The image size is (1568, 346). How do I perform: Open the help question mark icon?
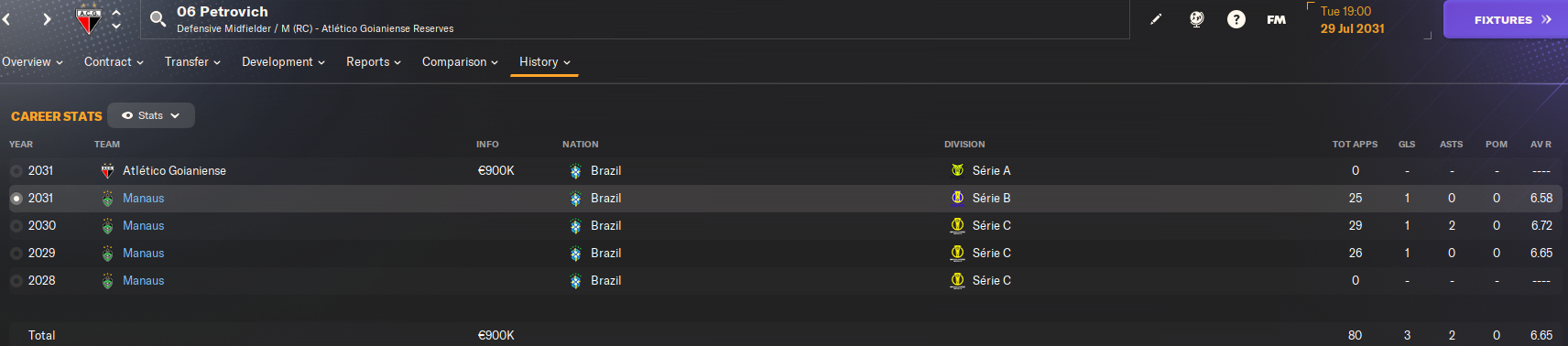coord(1236,19)
